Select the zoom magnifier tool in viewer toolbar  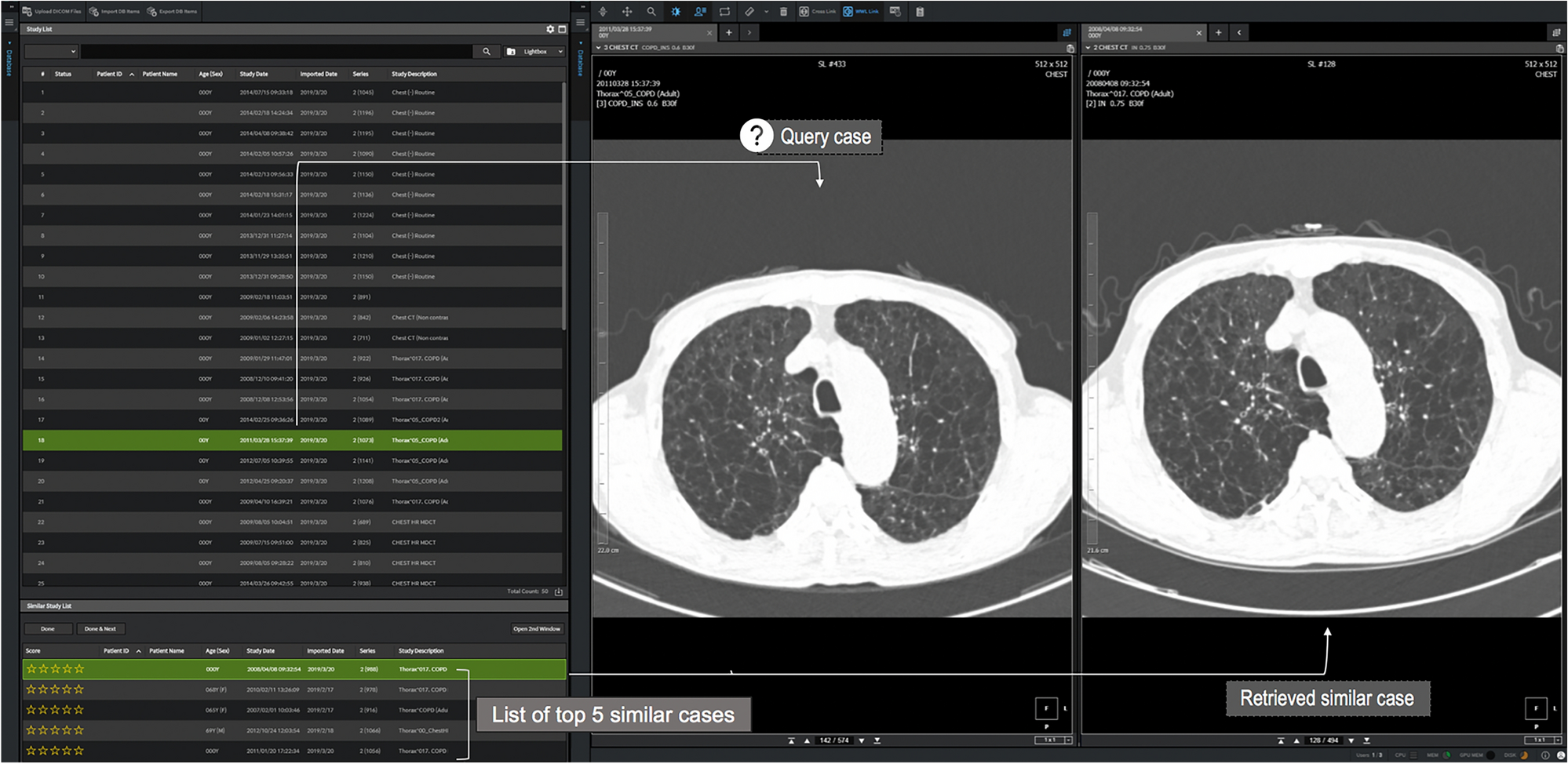651,12
